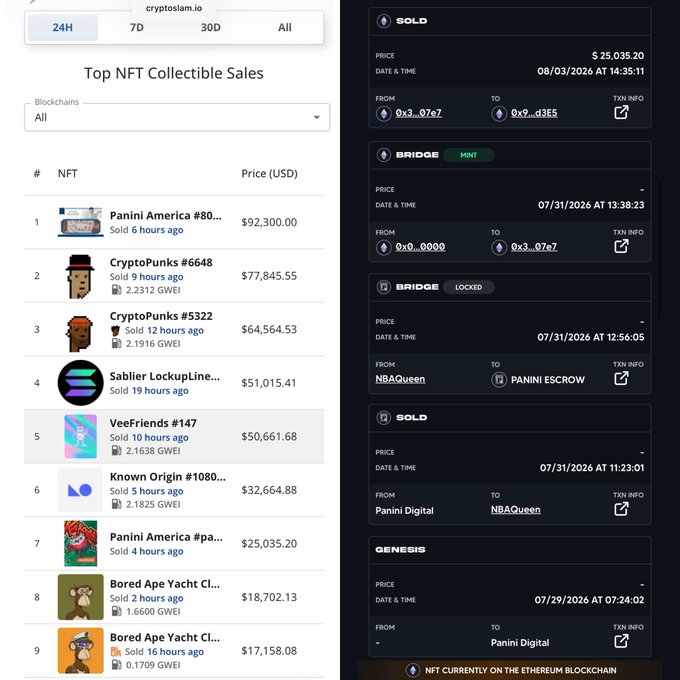Click gas pump icon next to 0.1709 GWEI
The image size is (680, 680).
(116, 665)
